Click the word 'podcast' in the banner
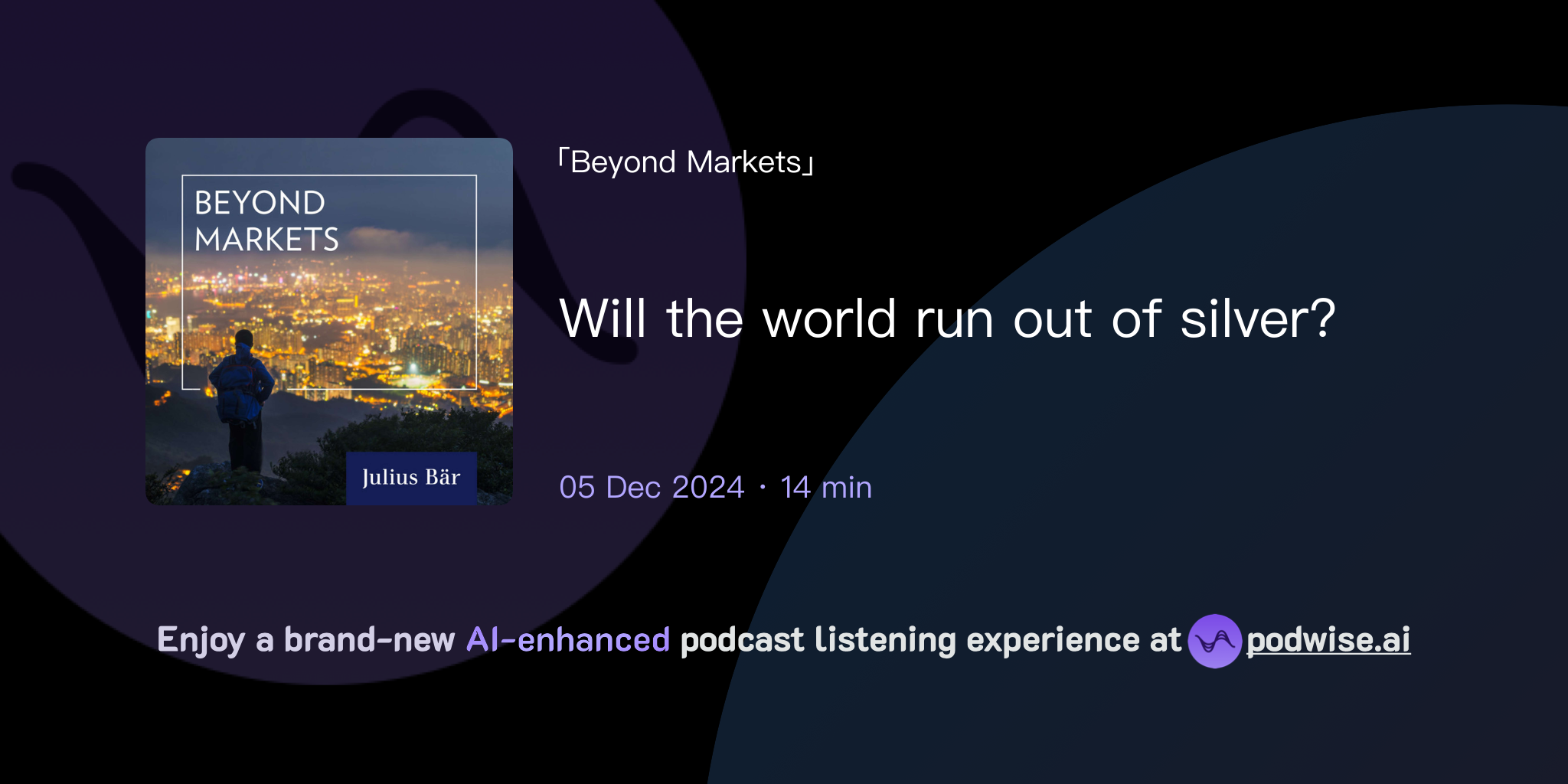The width and height of the screenshot is (1568, 784). (x=741, y=639)
